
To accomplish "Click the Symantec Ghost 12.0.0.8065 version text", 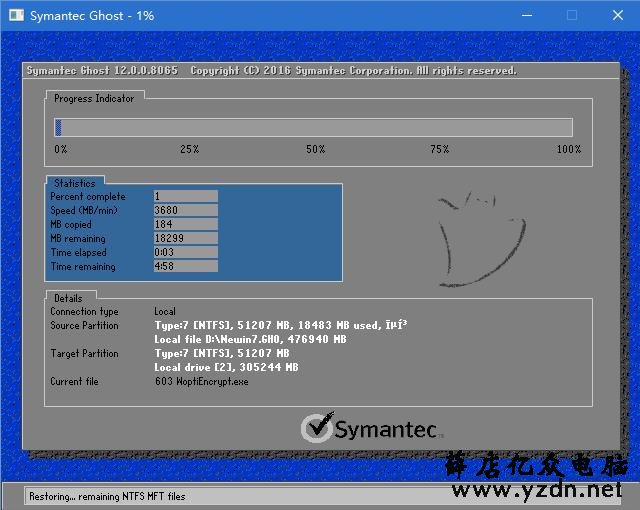I will (102, 71).
